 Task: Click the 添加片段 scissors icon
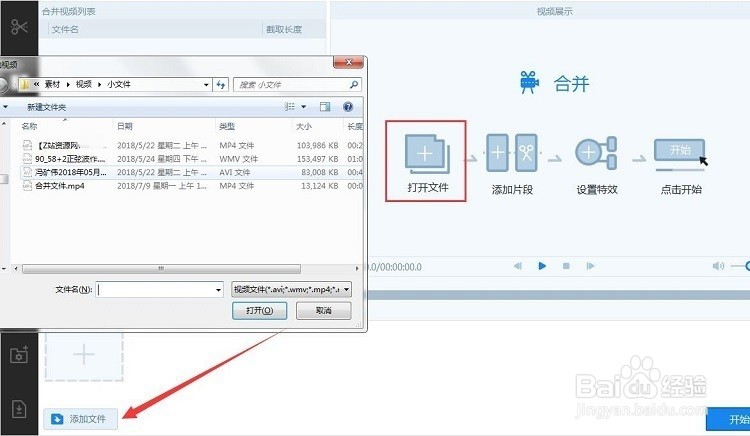526,153
